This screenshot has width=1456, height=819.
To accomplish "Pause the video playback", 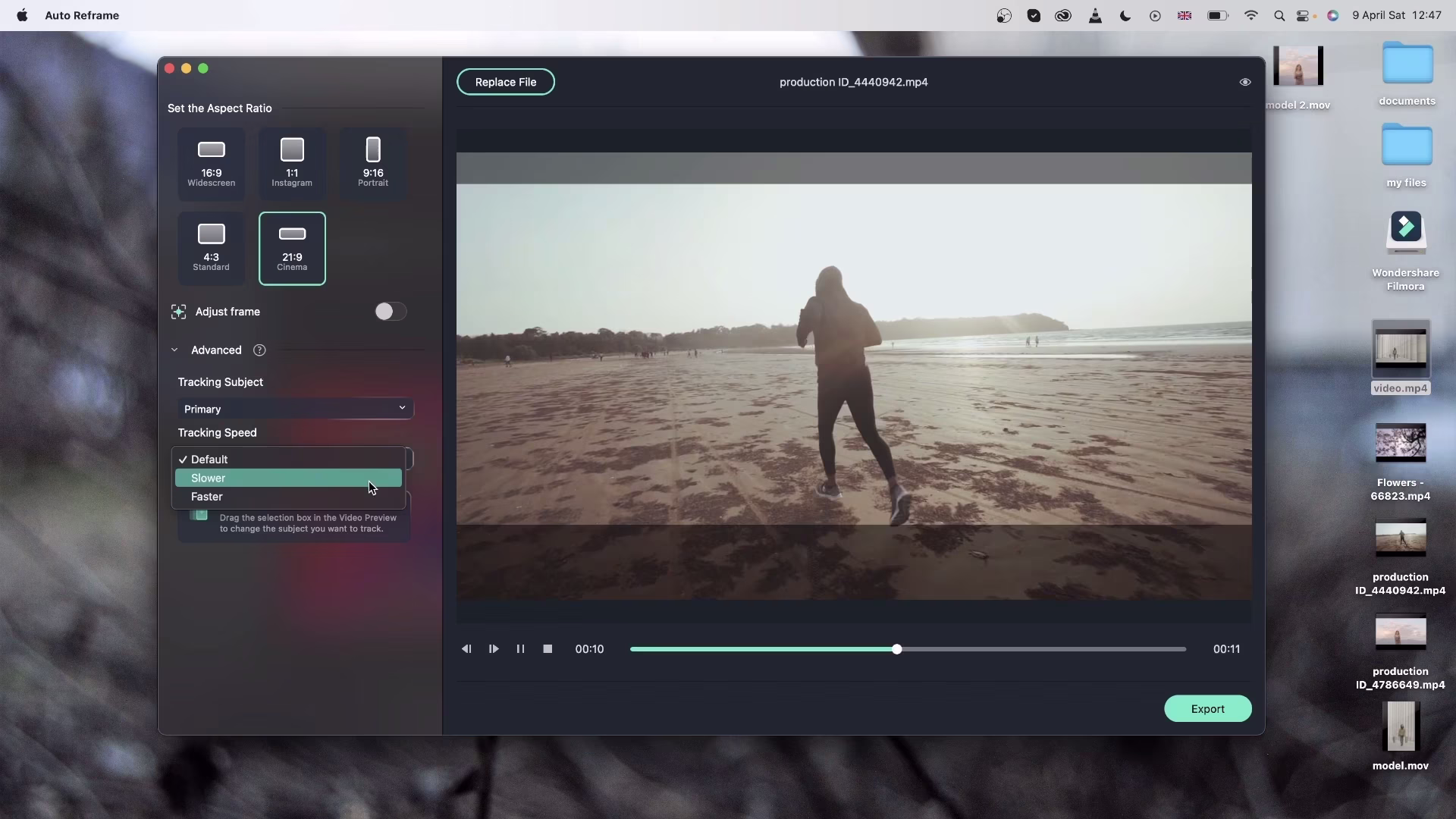I will click(x=520, y=649).
